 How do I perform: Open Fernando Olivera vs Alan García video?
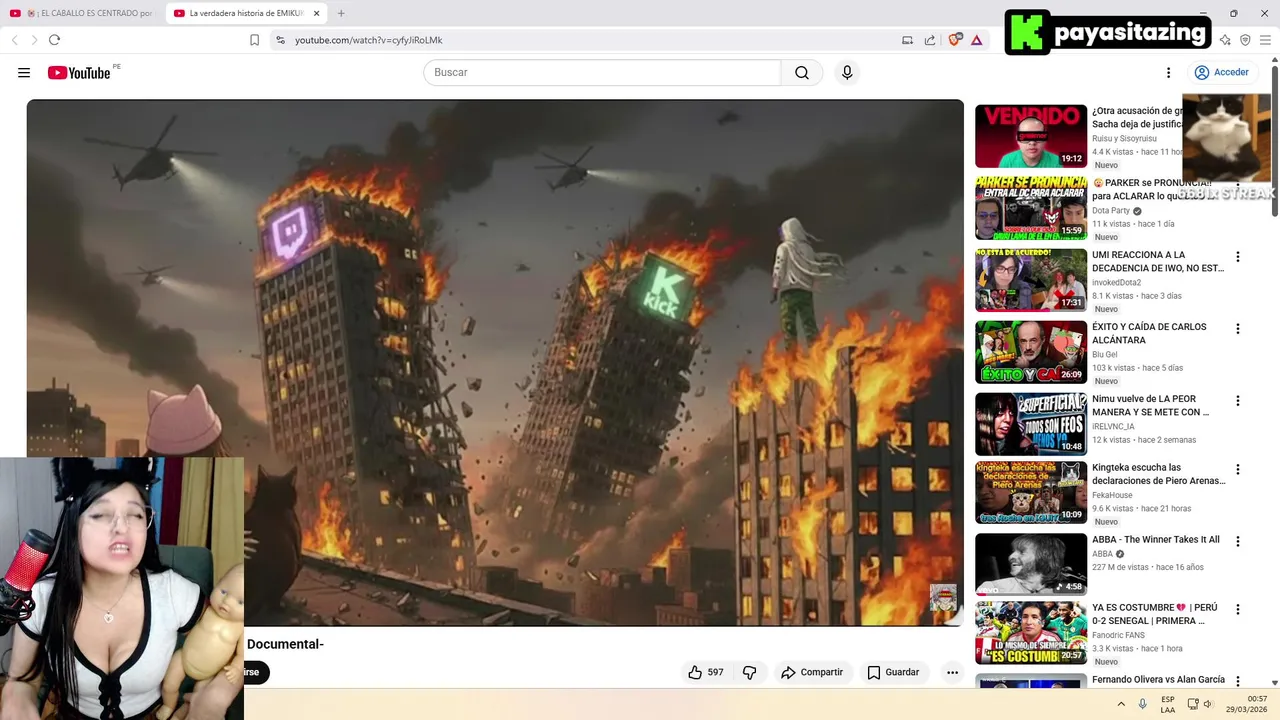(x=1158, y=680)
